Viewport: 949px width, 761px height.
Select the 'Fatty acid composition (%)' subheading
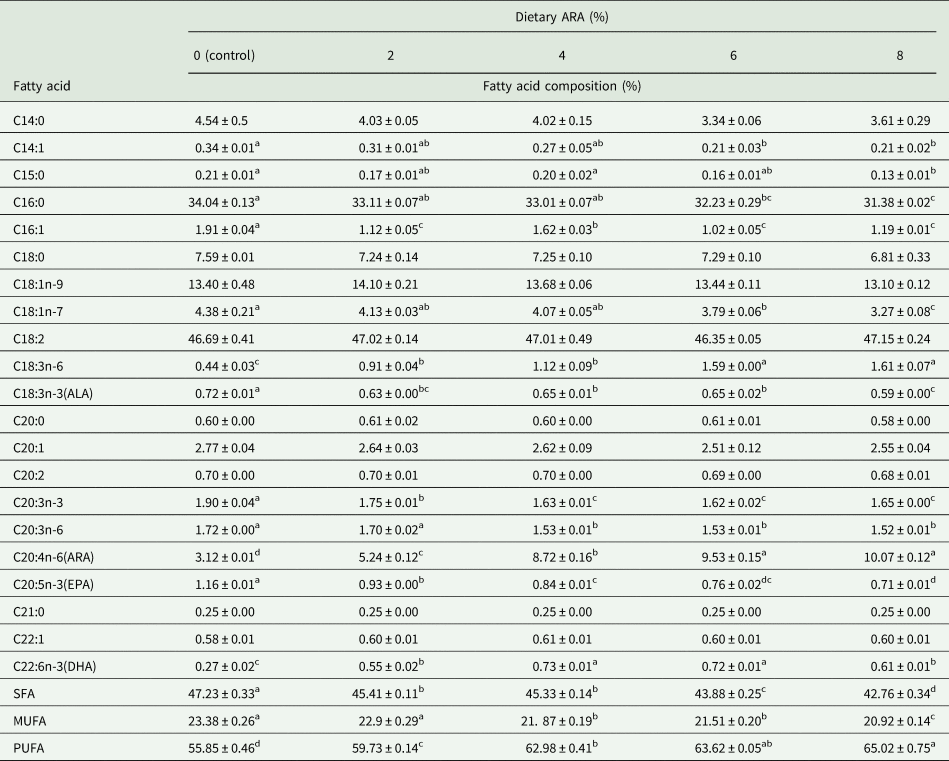click(x=565, y=87)
